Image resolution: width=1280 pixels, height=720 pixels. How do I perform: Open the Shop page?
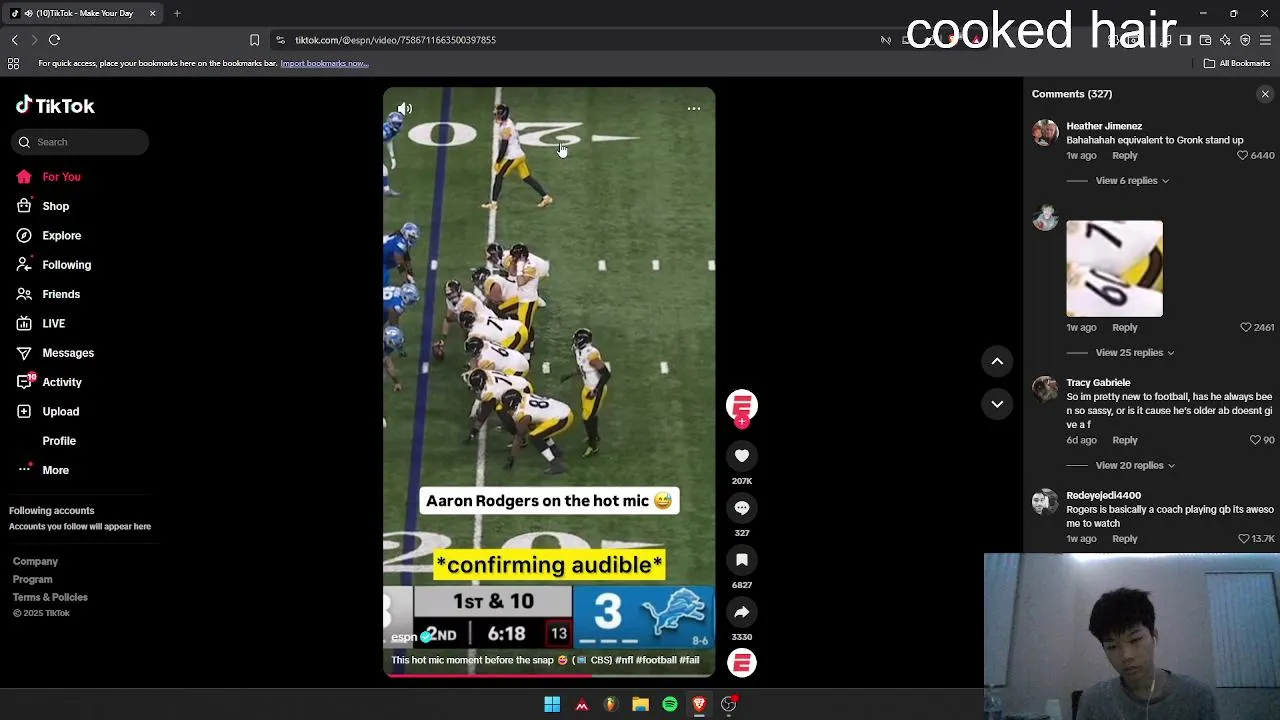pyautogui.click(x=42, y=206)
